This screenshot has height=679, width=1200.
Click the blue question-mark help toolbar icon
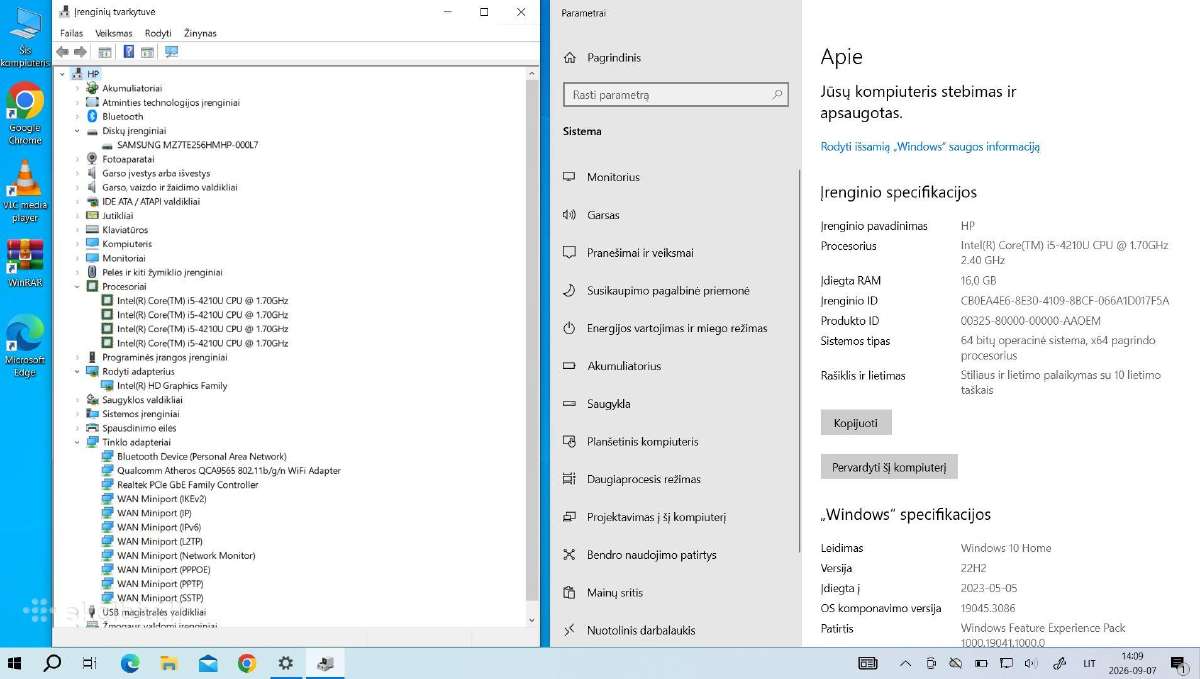128,52
